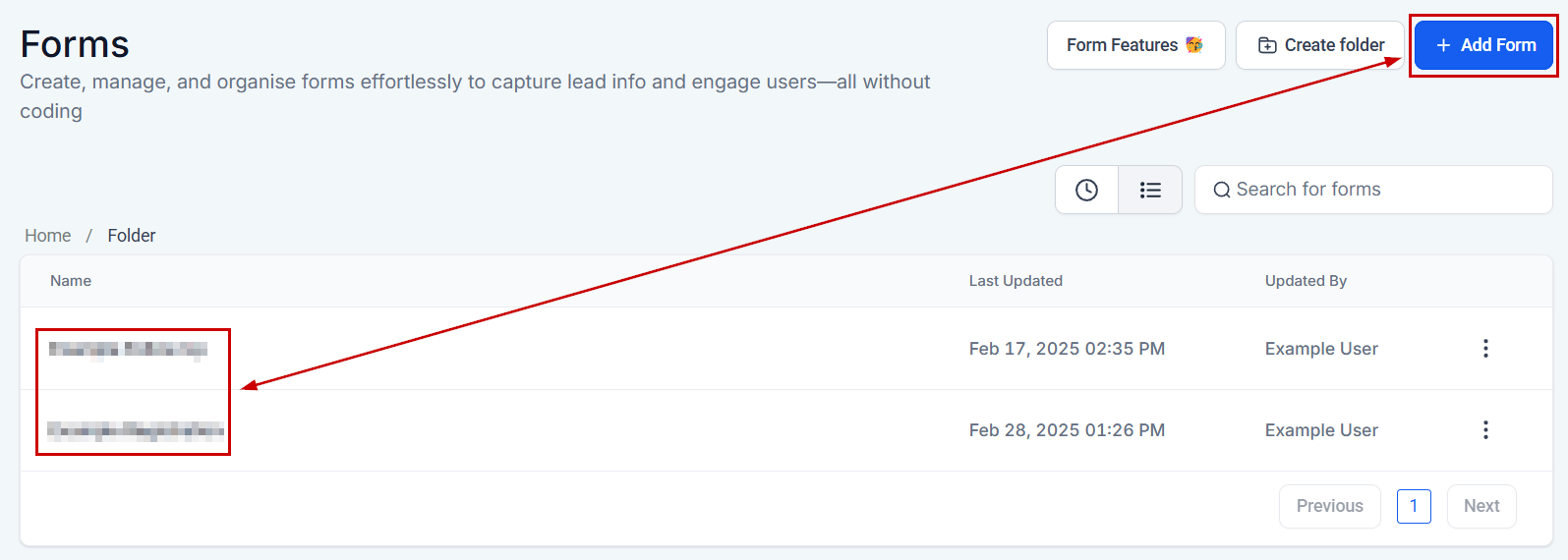Open the second blurred form name
Viewport: 1568px width, 560px height.
136,430
